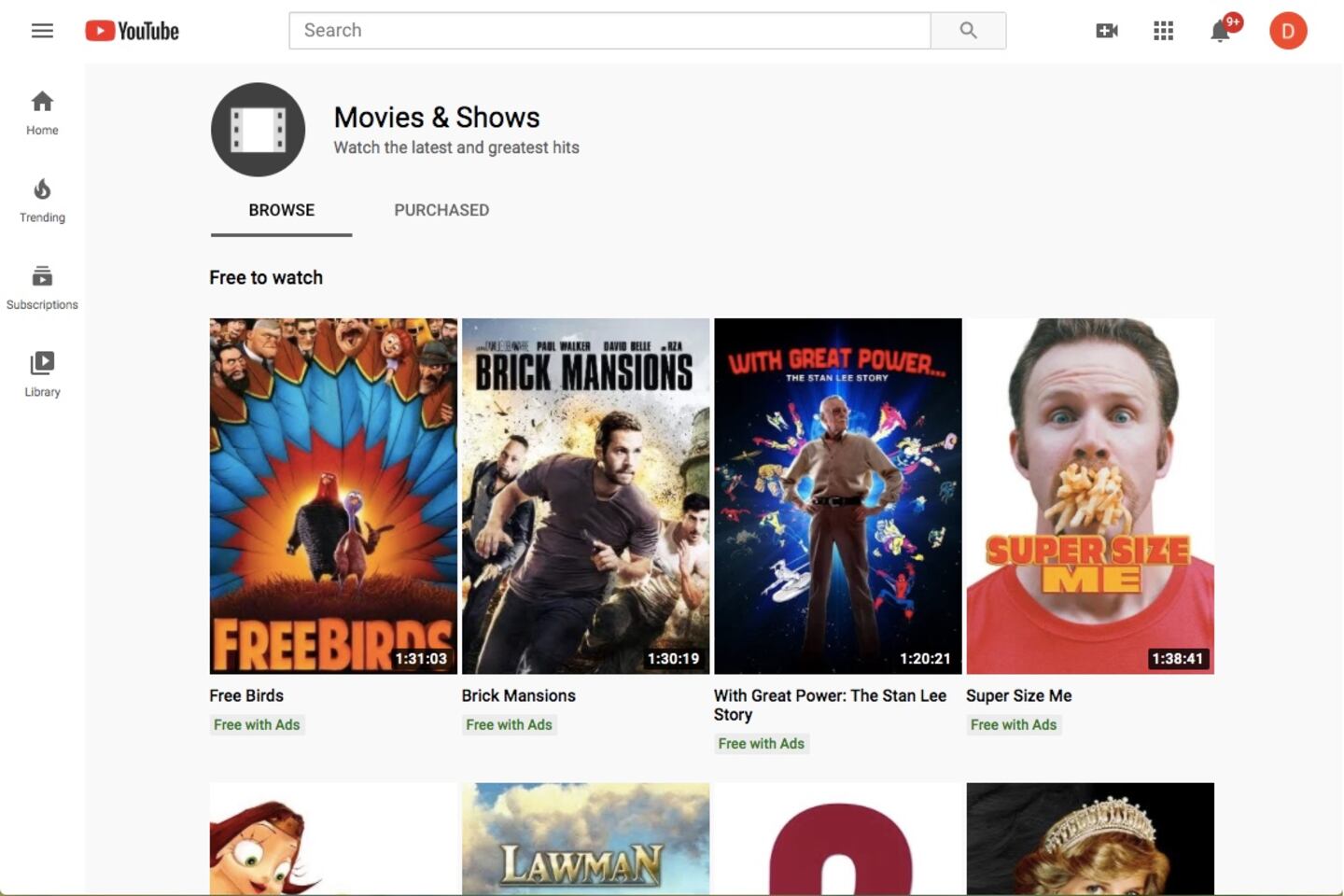The image size is (1344, 896).
Task: Switch to the Purchased tab
Action: click(x=441, y=210)
